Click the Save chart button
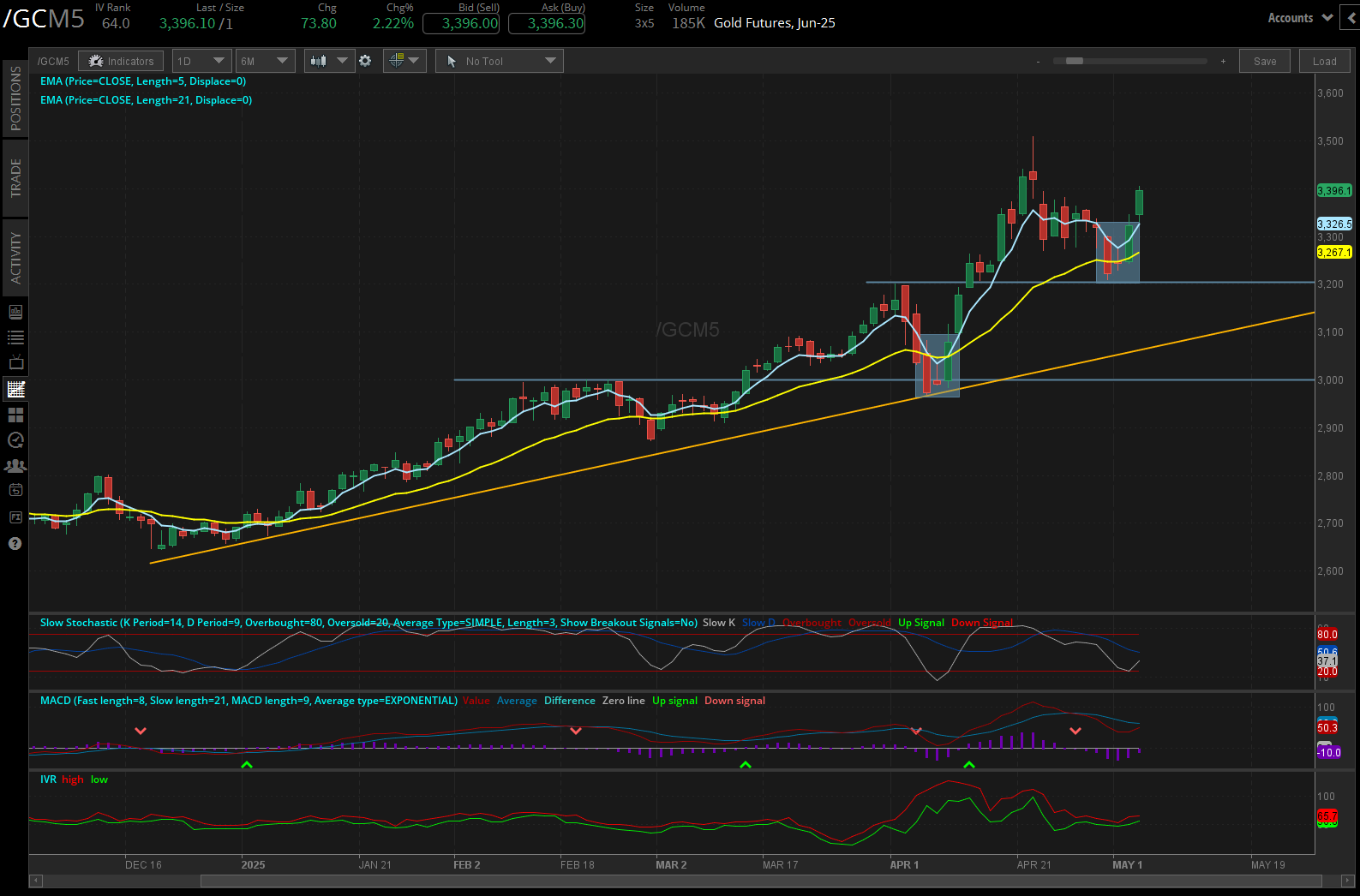Image resolution: width=1360 pixels, height=896 pixels. coord(1264,61)
